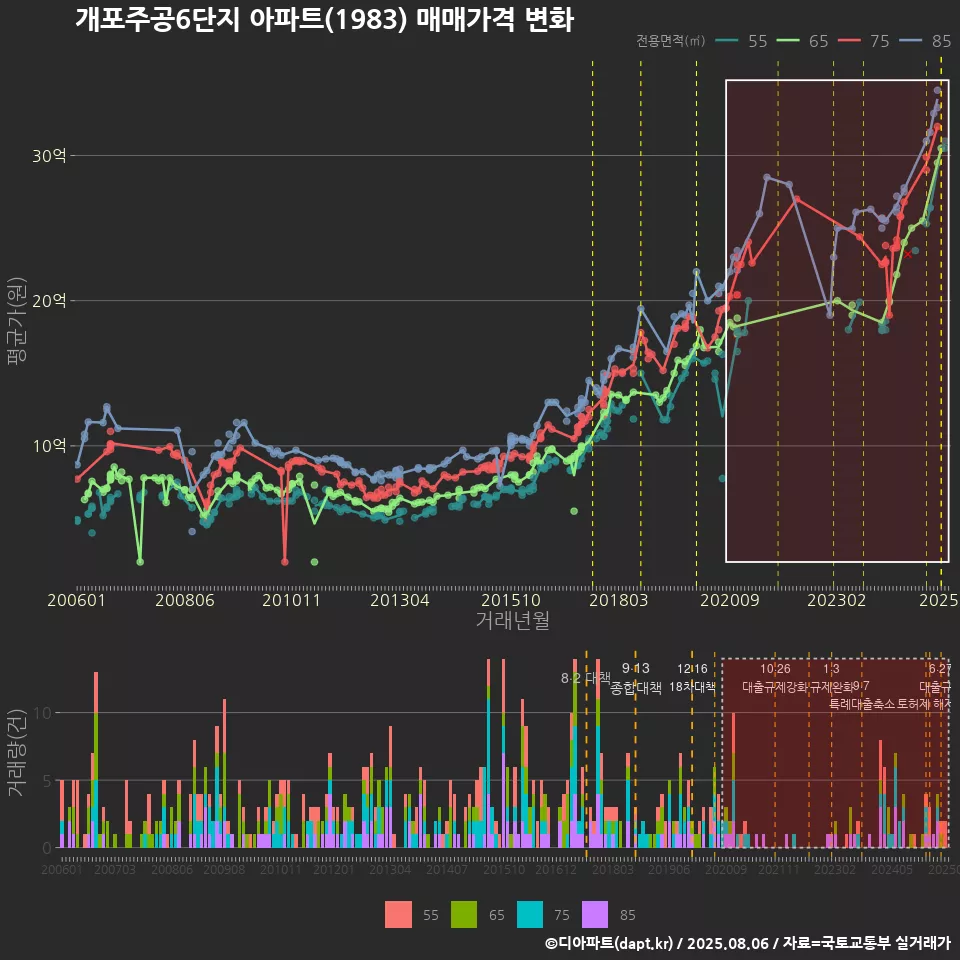The height and width of the screenshot is (960, 960).
Task: Select the green 65 swatch in bottom legend
Action: (x=463, y=915)
